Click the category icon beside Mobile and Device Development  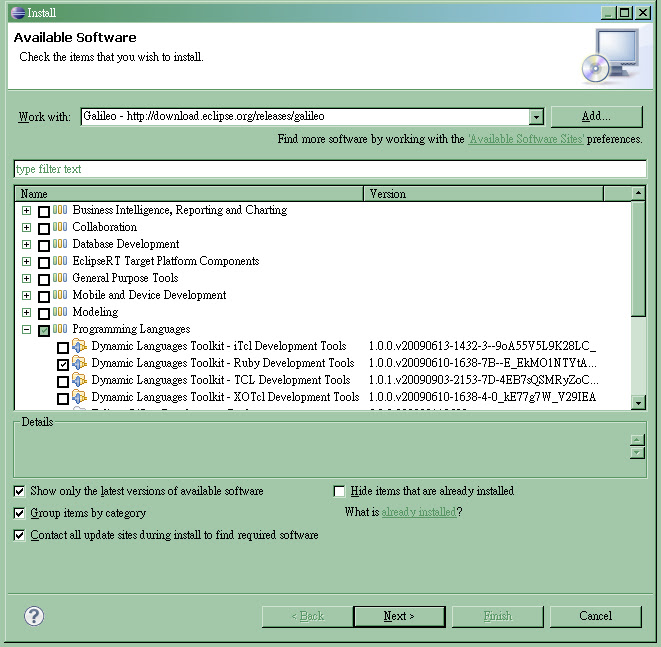(60, 295)
